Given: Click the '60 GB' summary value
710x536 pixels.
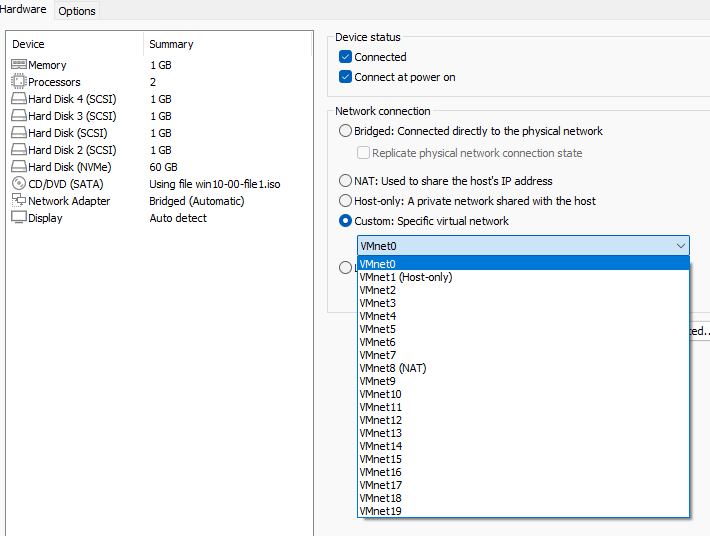Looking at the screenshot, I should (x=163, y=167).
